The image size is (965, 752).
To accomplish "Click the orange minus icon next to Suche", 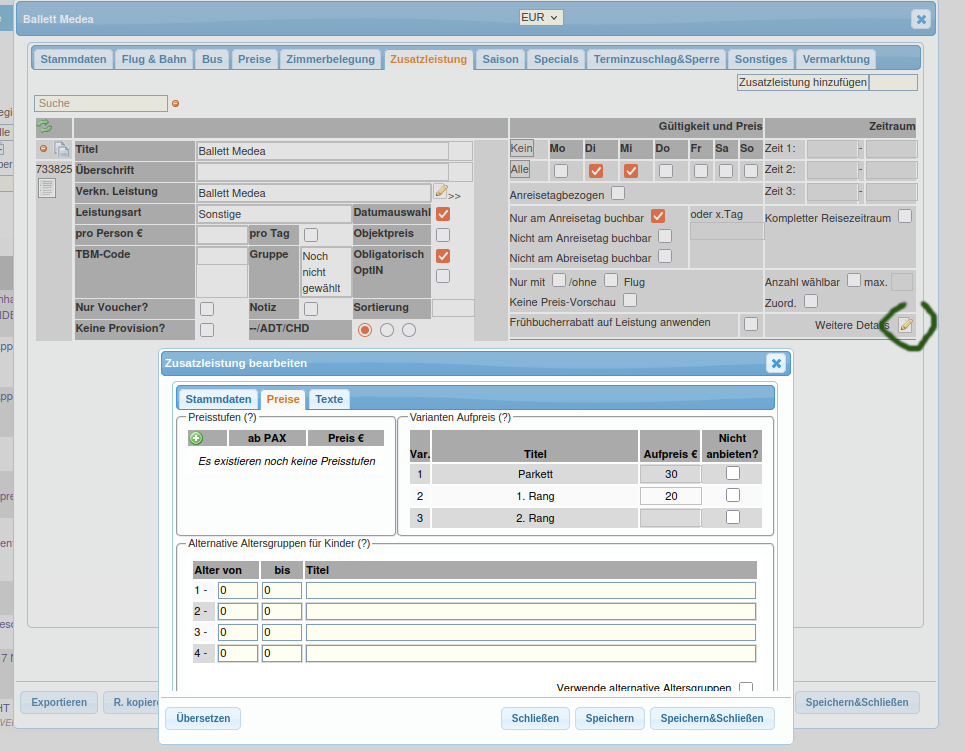I will tap(176, 103).
